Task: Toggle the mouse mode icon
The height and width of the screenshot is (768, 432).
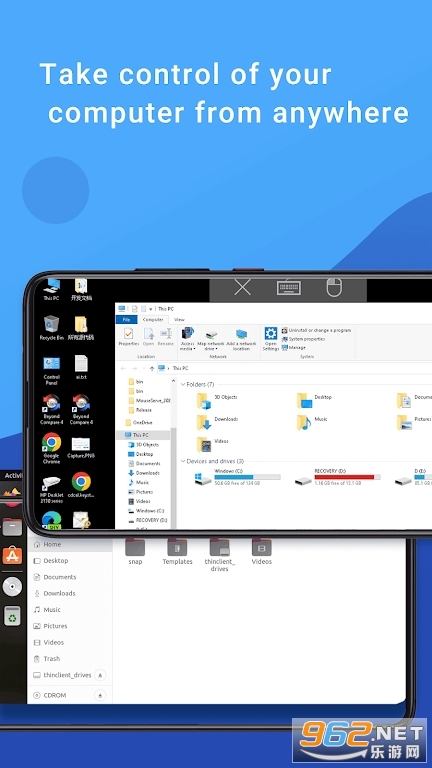Action: (334, 288)
